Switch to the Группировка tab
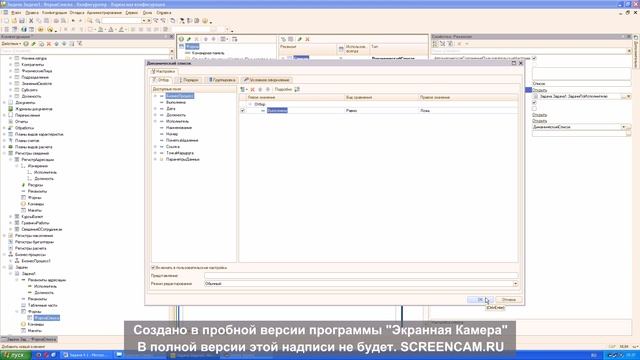This screenshot has height=360, width=640. 222,80
